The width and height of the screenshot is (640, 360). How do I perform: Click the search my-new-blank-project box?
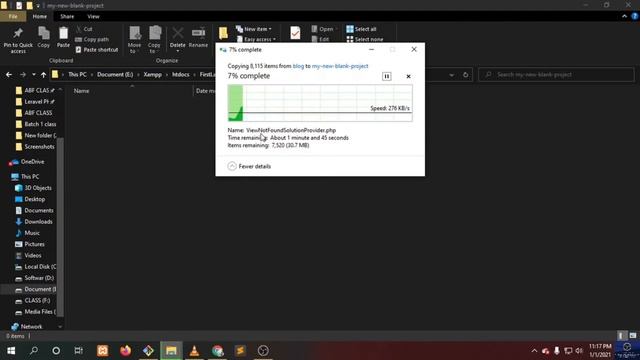tap(556, 75)
